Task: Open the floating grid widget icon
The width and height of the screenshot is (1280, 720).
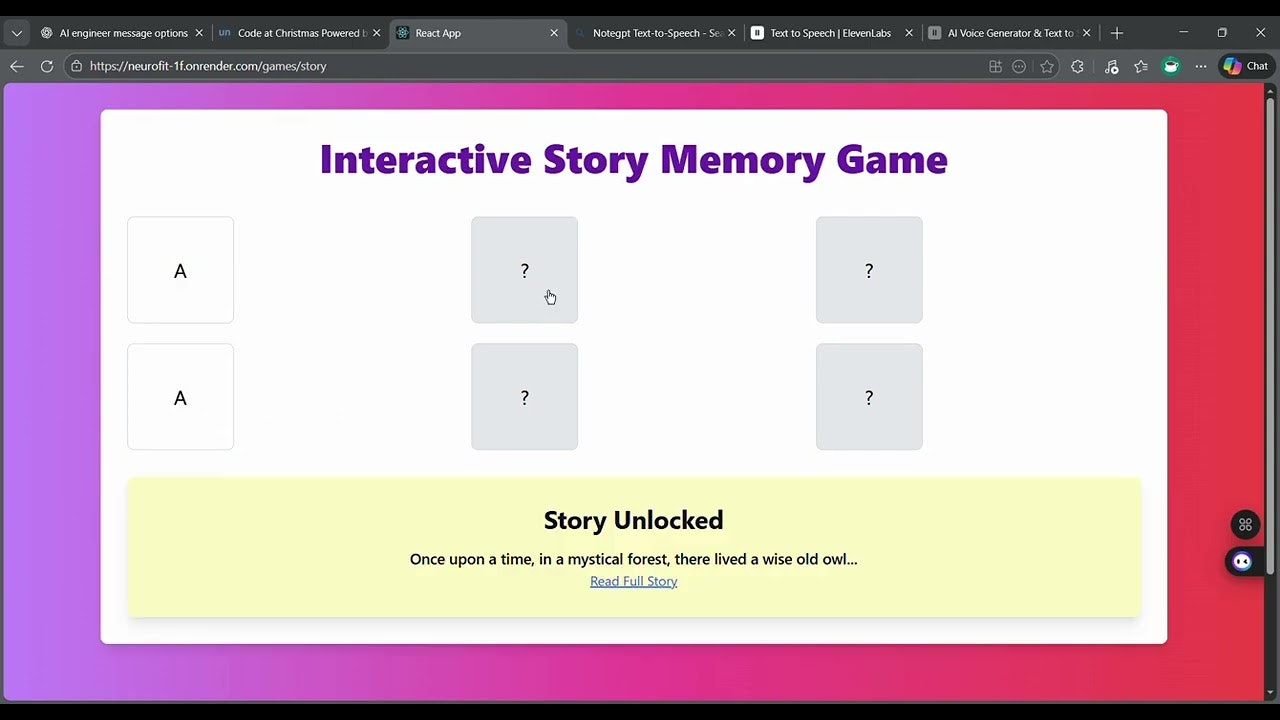Action: click(1245, 524)
